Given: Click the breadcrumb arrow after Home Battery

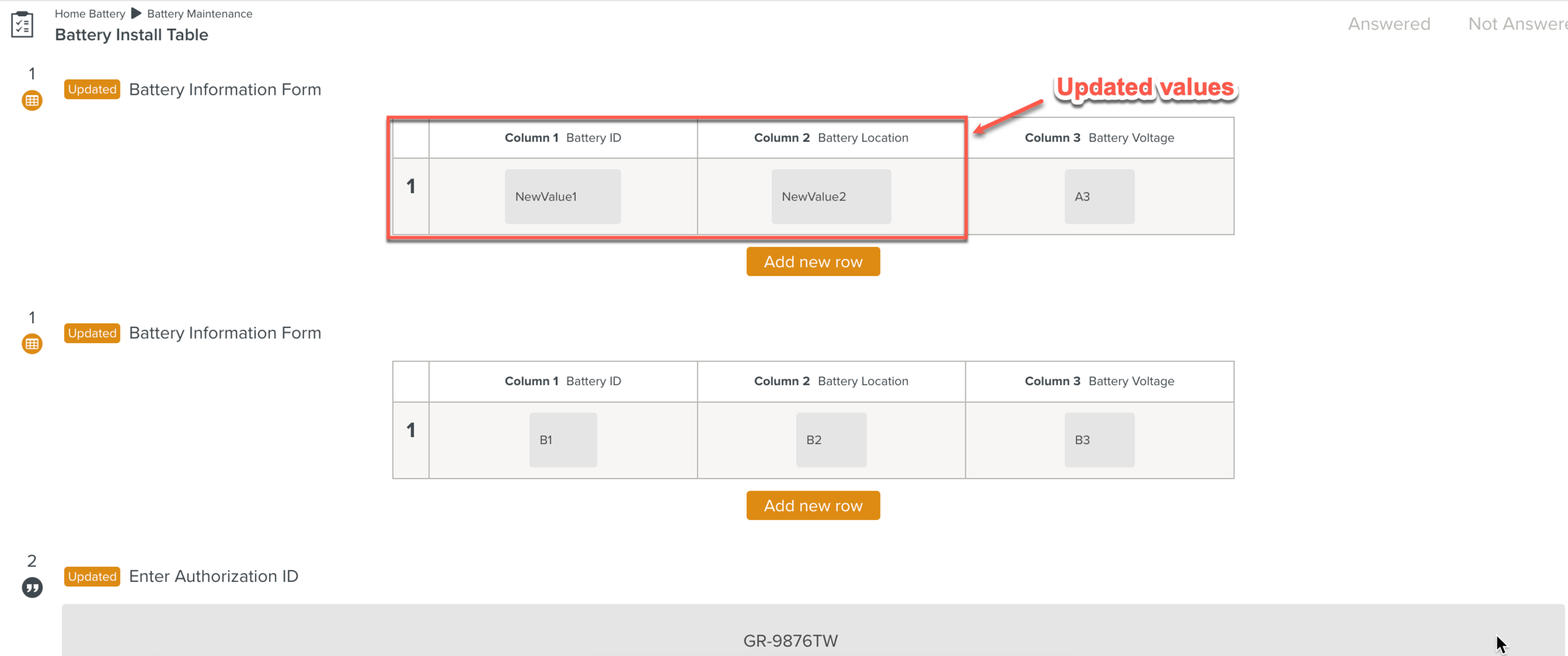Looking at the screenshot, I should [136, 13].
